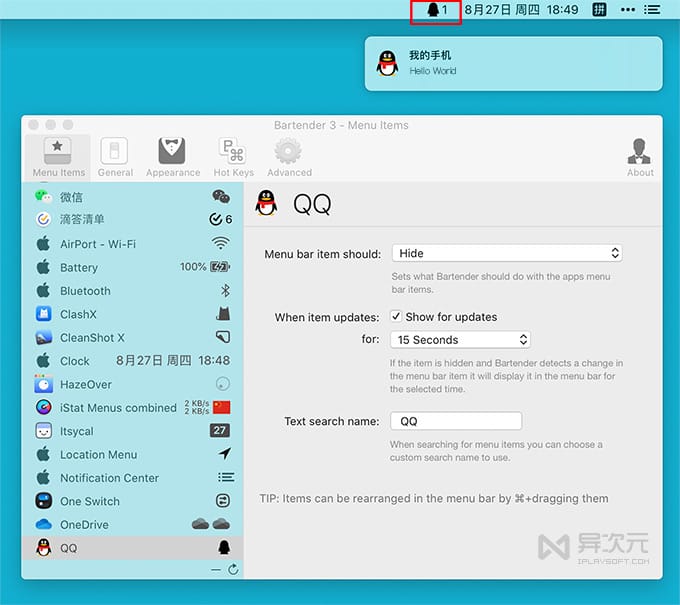Click the Bartender three dots menu bar icon
Screen dimensions: 680x605
pos(628,10)
